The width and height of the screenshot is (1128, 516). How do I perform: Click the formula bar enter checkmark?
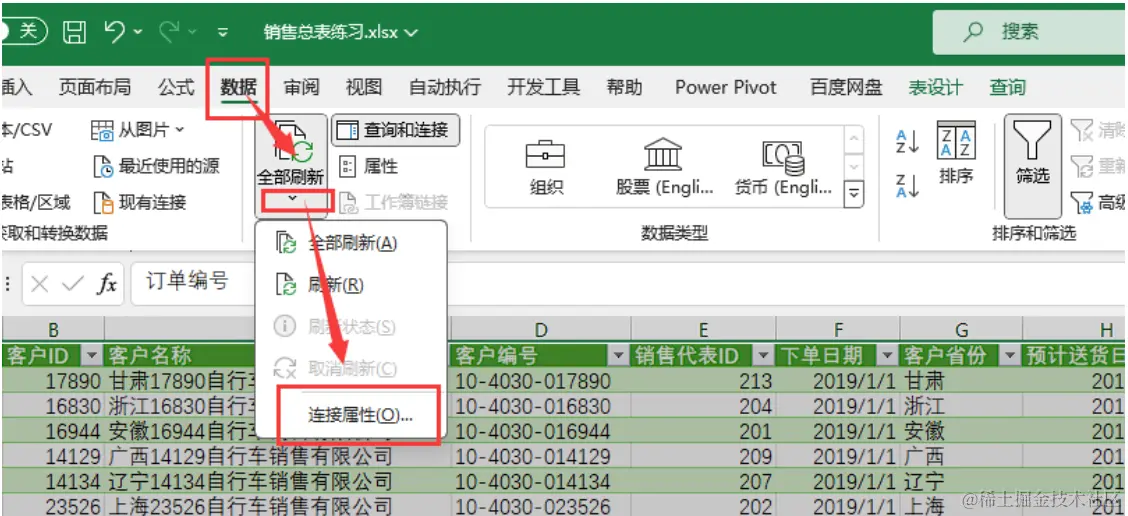[73, 284]
